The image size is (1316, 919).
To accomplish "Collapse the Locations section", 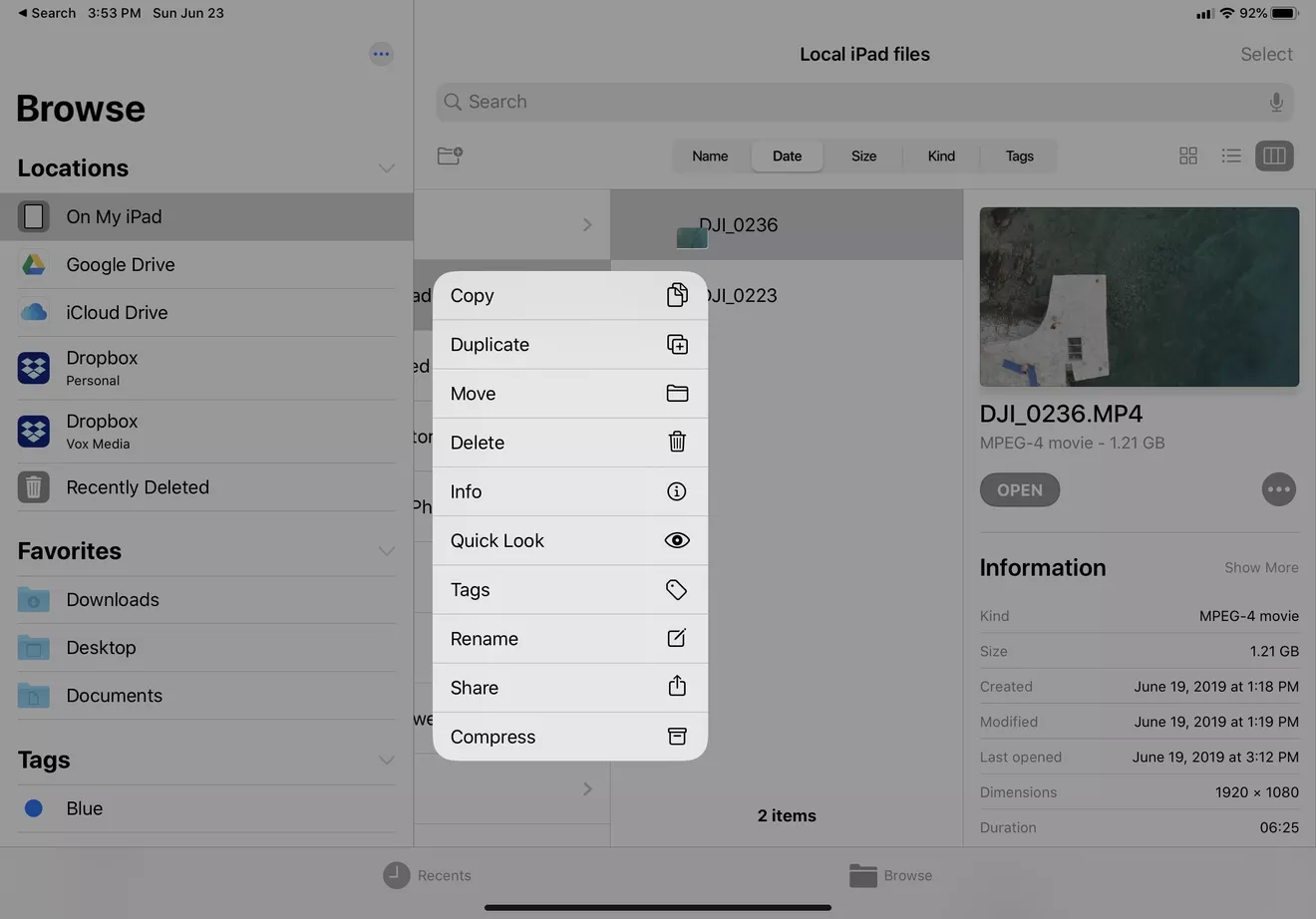I will pos(387,168).
